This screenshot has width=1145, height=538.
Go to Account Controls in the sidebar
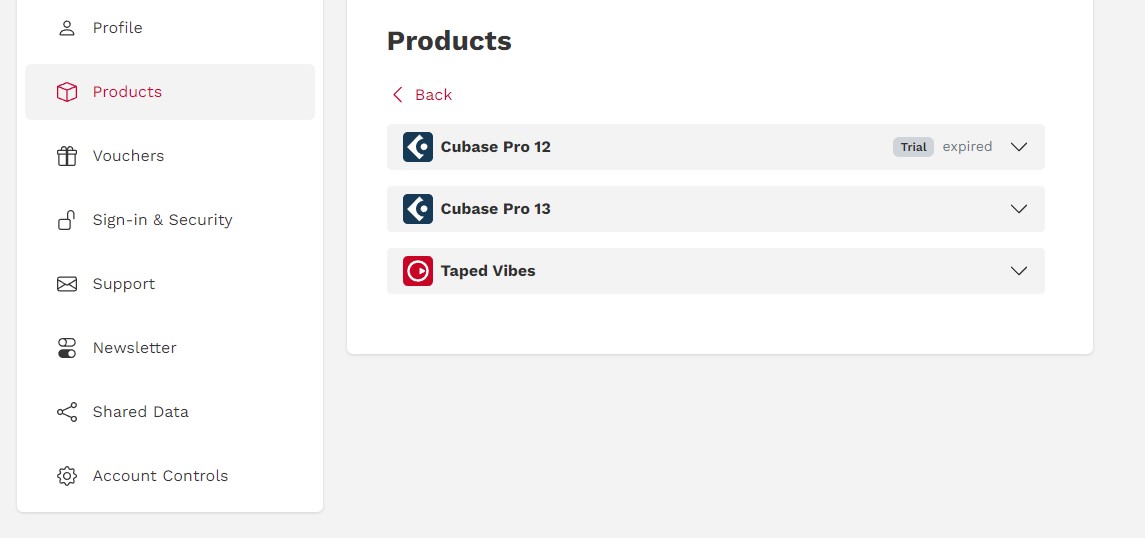(x=160, y=476)
